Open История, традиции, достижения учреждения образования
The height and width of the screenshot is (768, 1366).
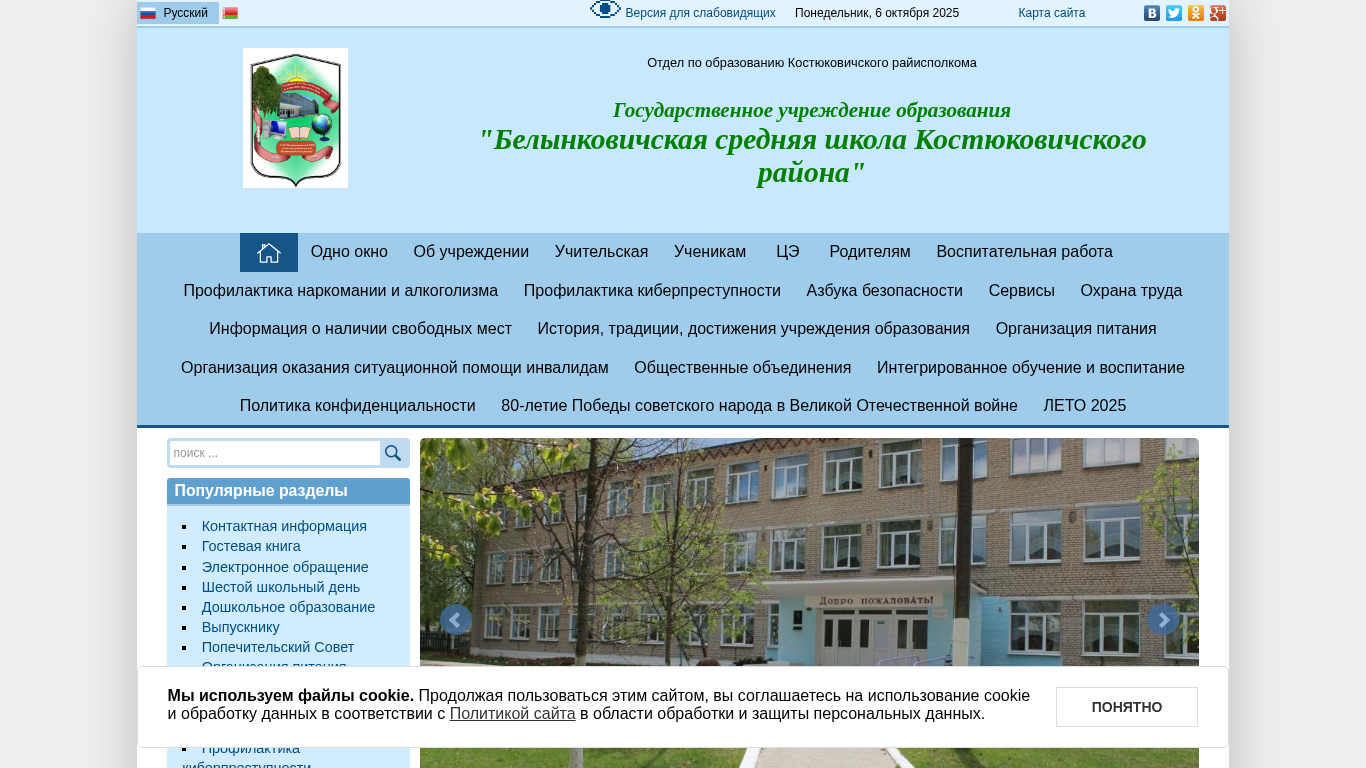tap(754, 329)
